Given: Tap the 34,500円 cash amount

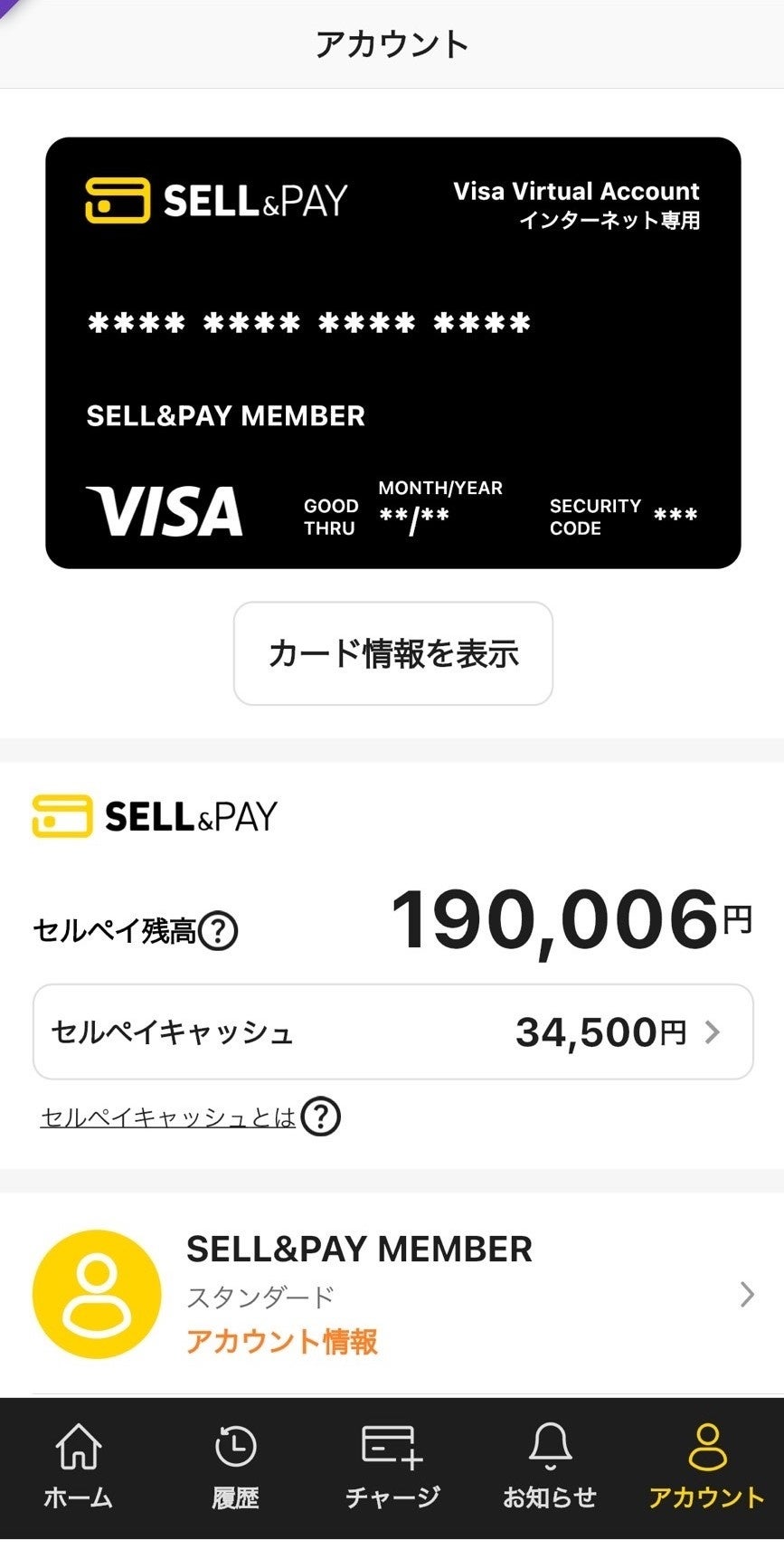Looking at the screenshot, I should pos(600,1031).
